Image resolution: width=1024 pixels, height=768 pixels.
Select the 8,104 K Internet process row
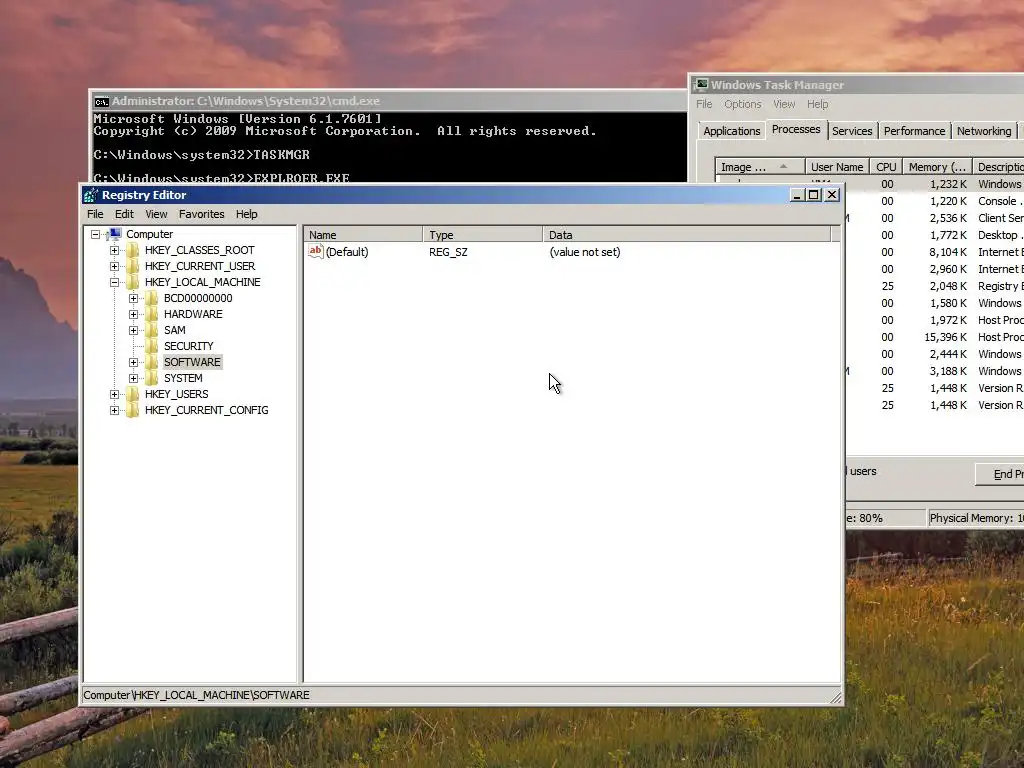click(x=935, y=252)
